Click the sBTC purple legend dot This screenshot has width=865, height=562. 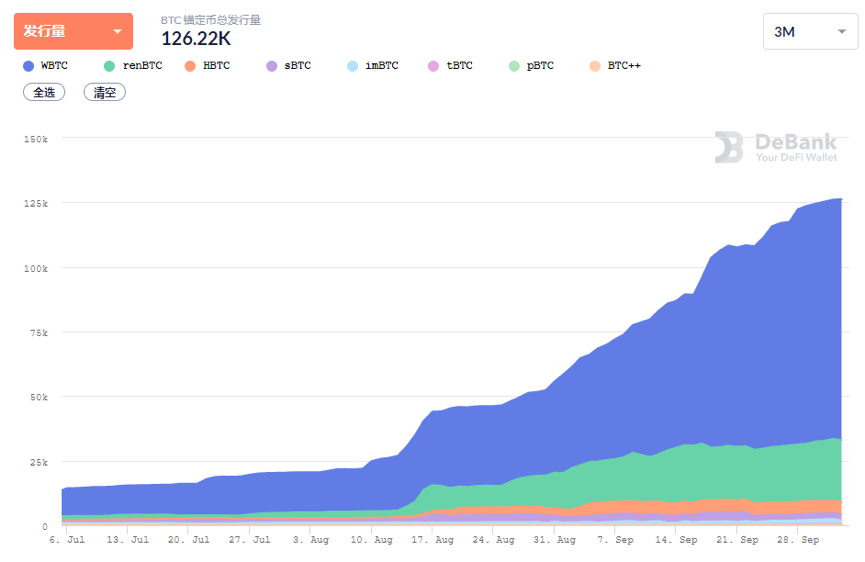click(271, 66)
